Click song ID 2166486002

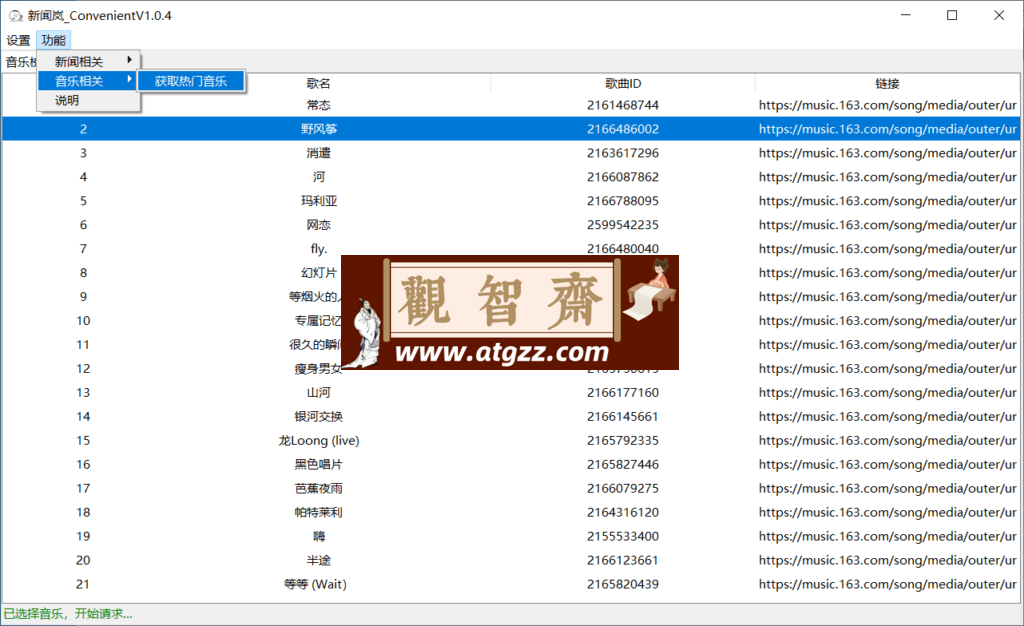(x=623, y=129)
